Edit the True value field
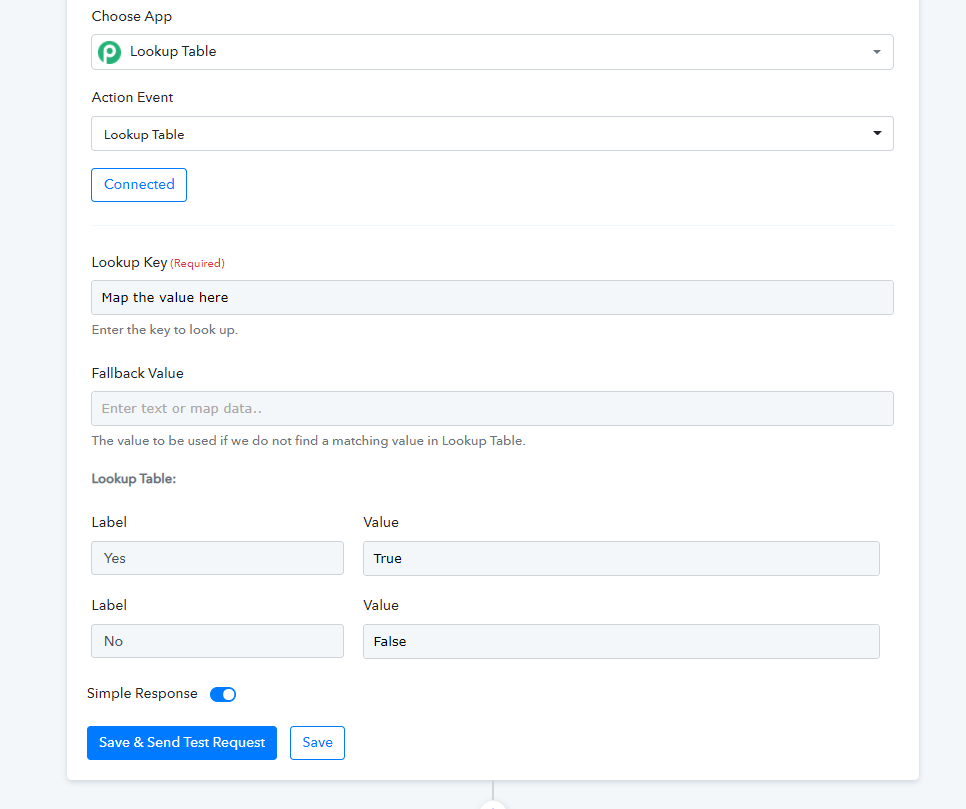Screen dimensions: 966x809 tap(621, 558)
